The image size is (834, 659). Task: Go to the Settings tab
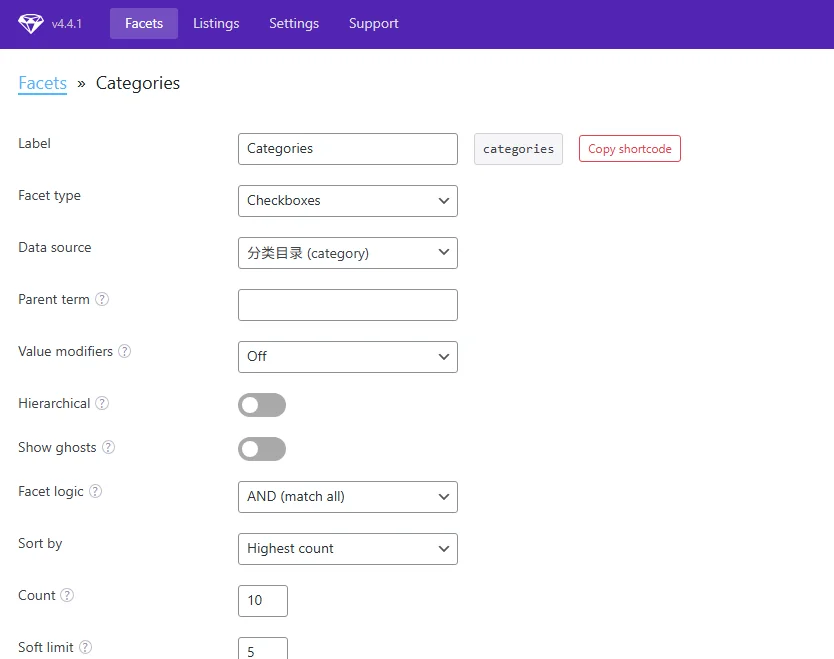click(294, 23)
